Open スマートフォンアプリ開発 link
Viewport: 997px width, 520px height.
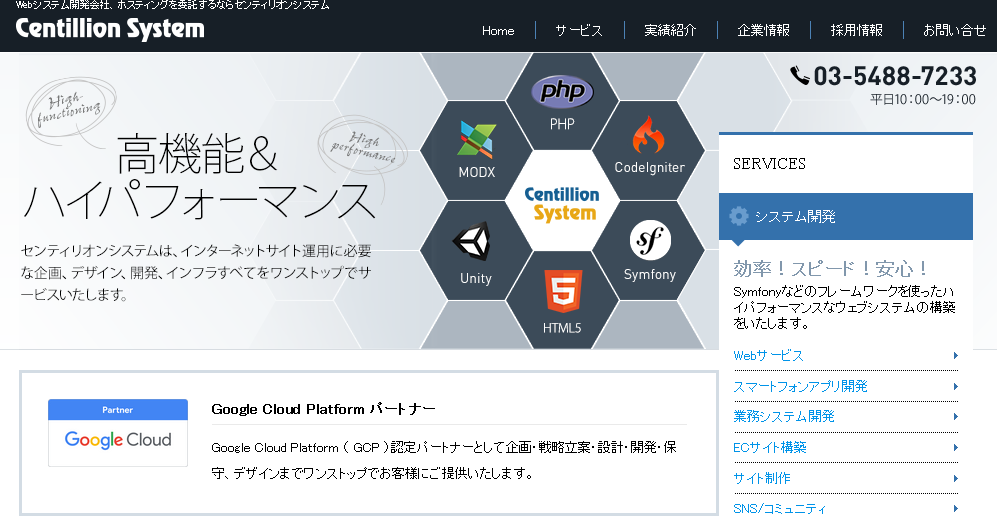tap(800, 387)
